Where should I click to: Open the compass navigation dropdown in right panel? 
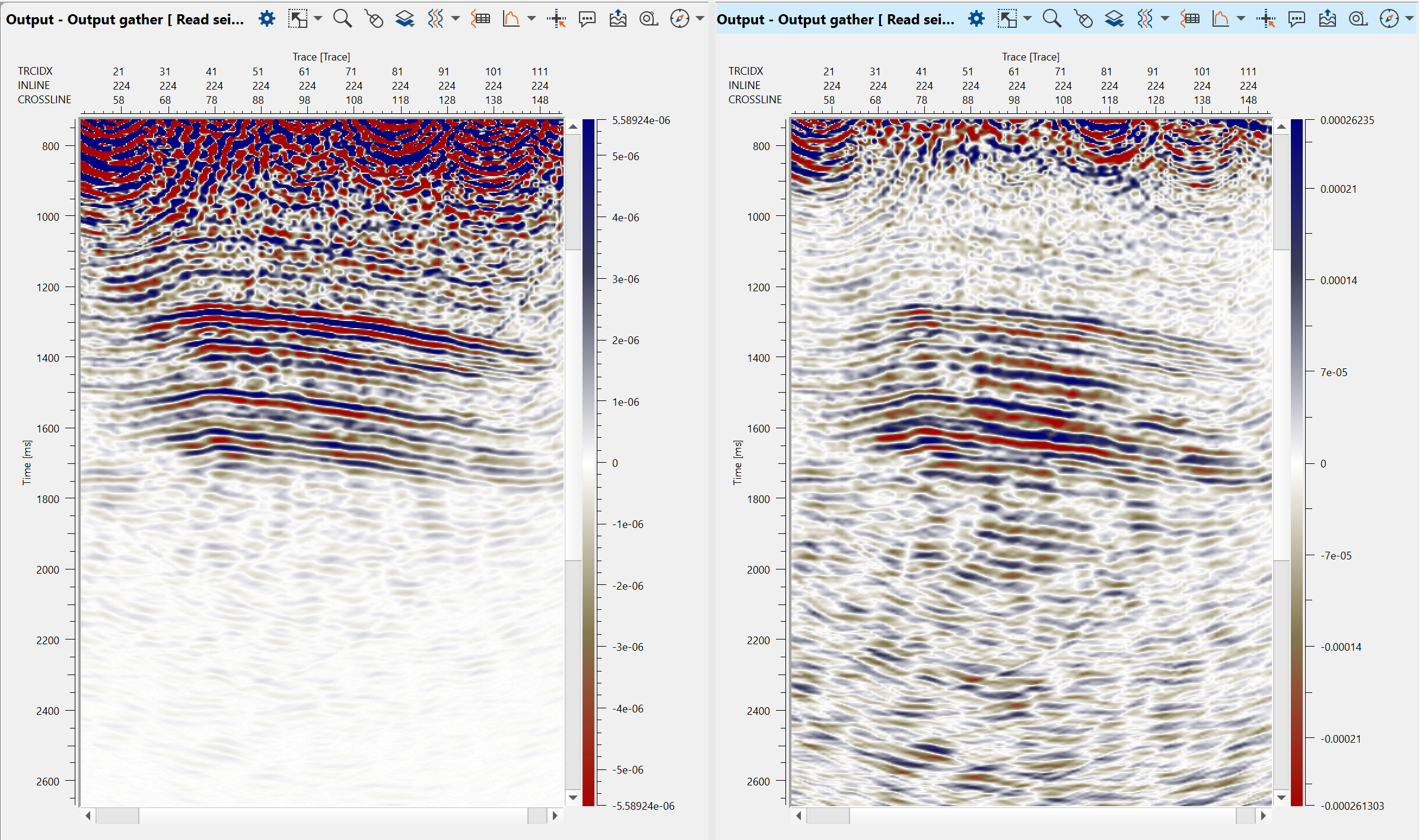point(1410,19)
